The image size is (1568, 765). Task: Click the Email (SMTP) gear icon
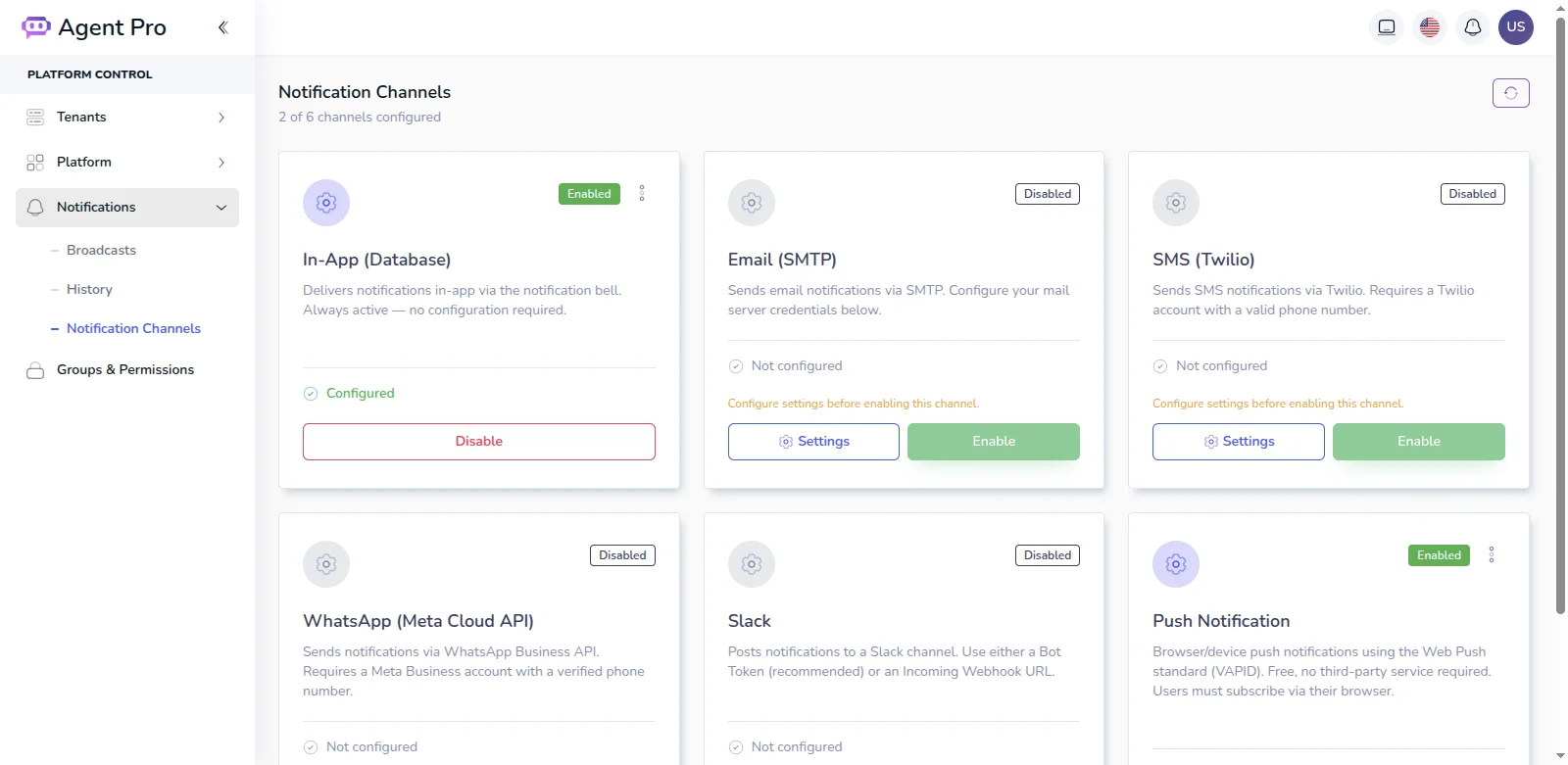tap(752, 203)
